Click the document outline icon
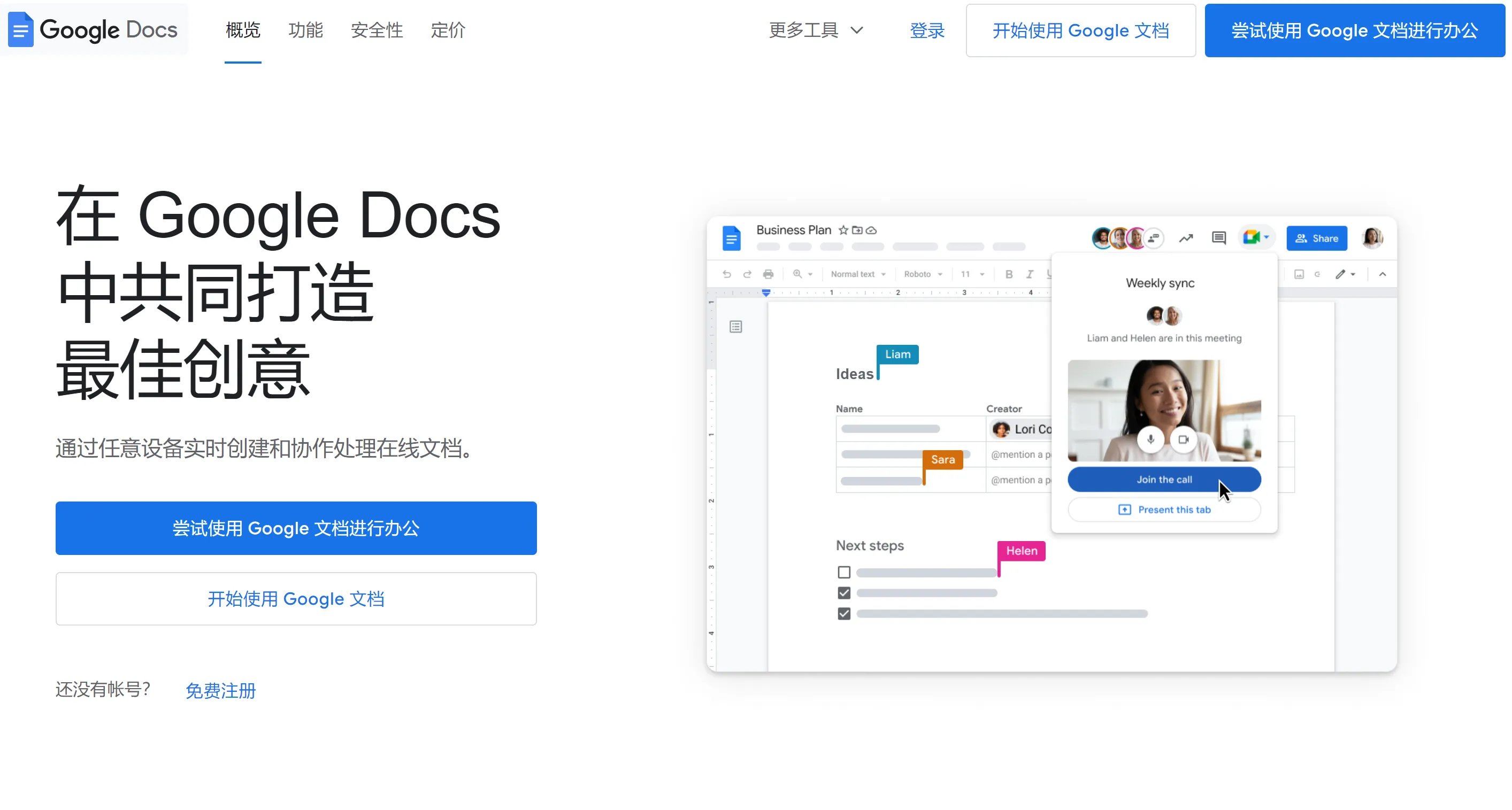 (x=735, y=326)
